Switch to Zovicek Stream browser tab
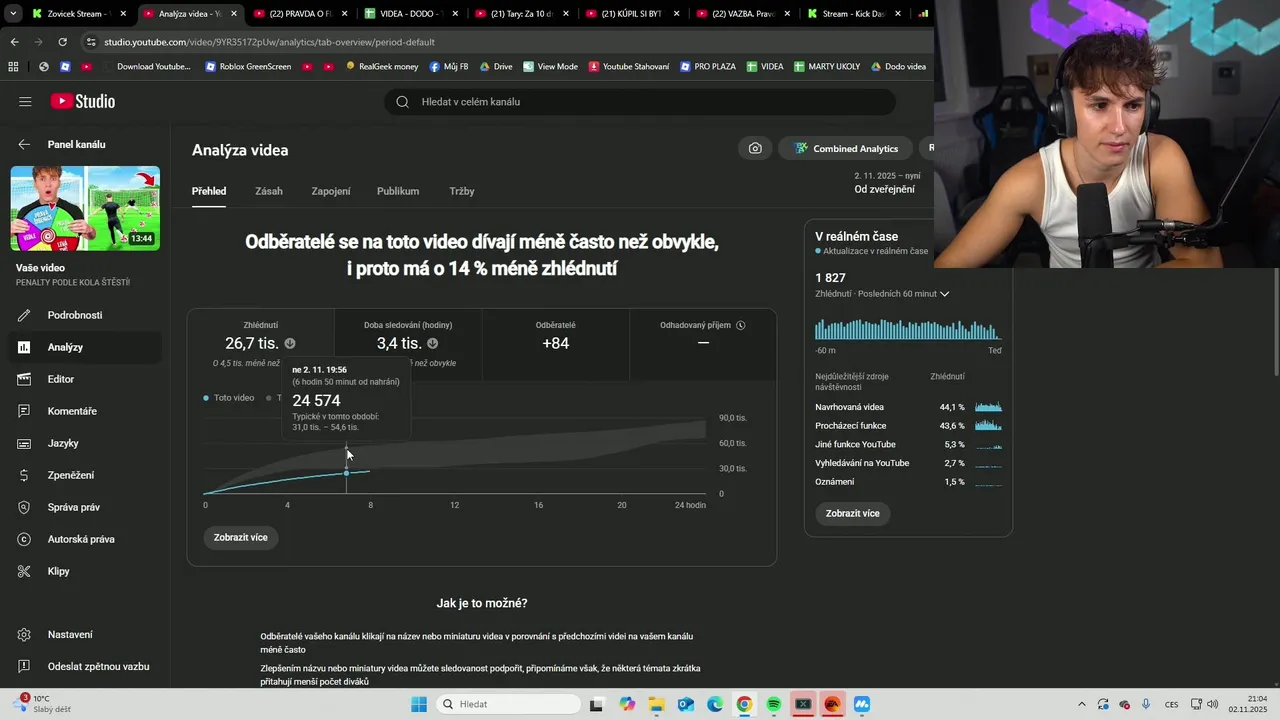The width and height of the screenshot is (1280, 720). [x=77, y=14]
